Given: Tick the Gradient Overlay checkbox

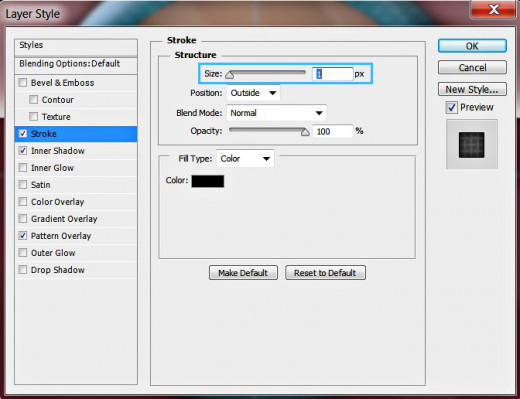Looking at the screenshot, I should (x=23, y=218).
